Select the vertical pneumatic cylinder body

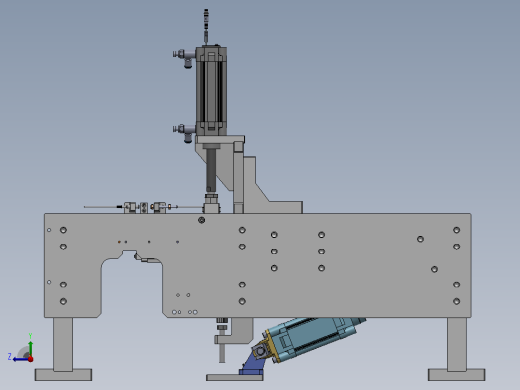tap(211, 91)
